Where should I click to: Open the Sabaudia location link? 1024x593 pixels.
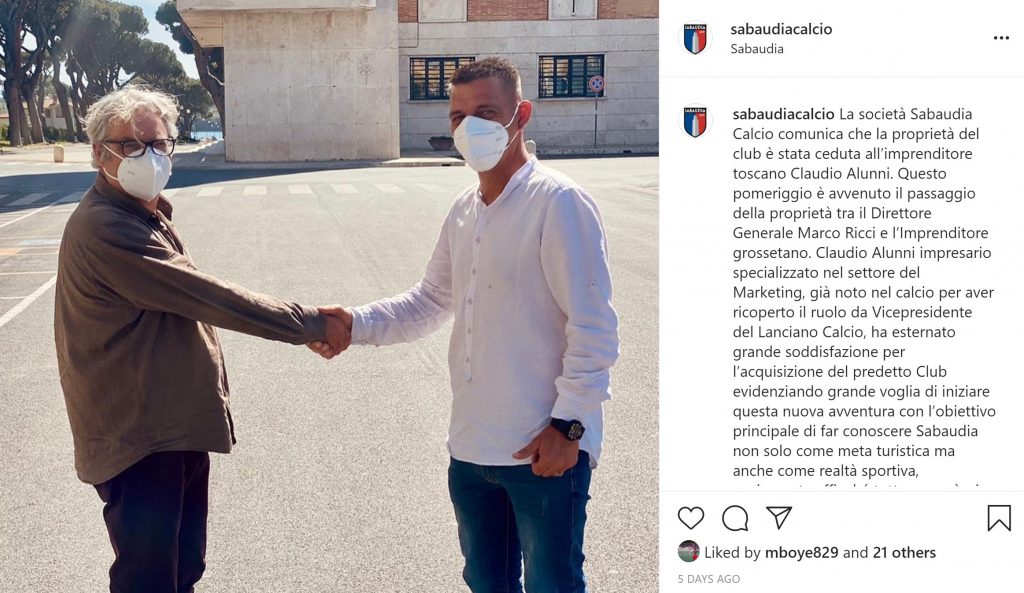757,48
